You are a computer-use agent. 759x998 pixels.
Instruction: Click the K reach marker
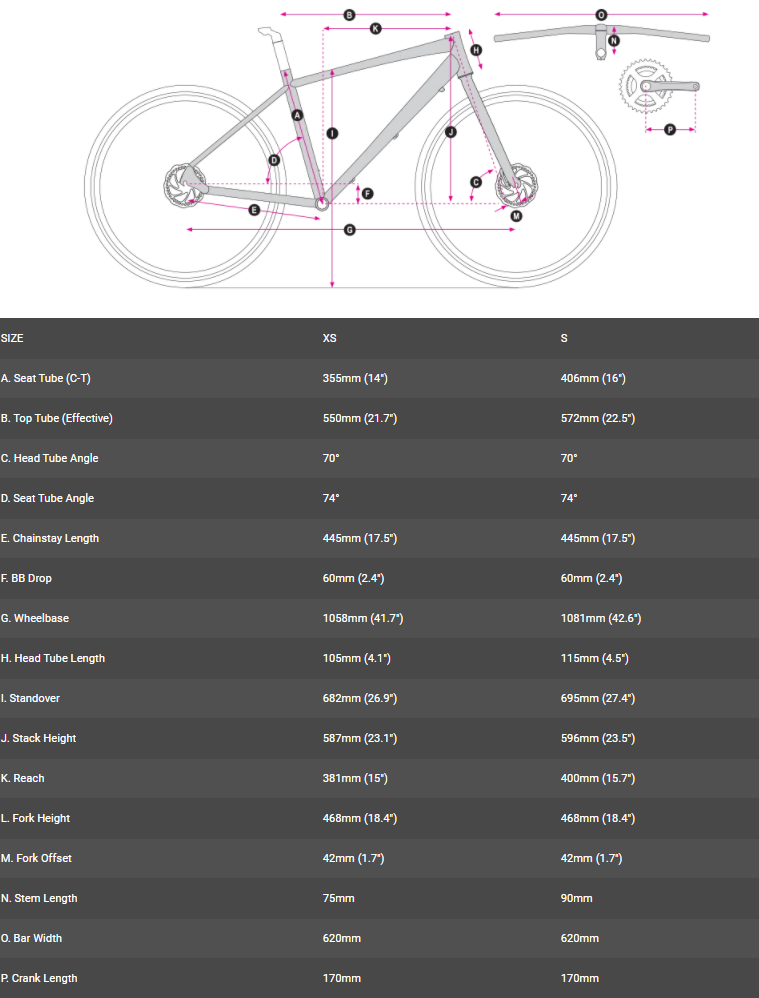pyautogui.click(x=375, y=29)
